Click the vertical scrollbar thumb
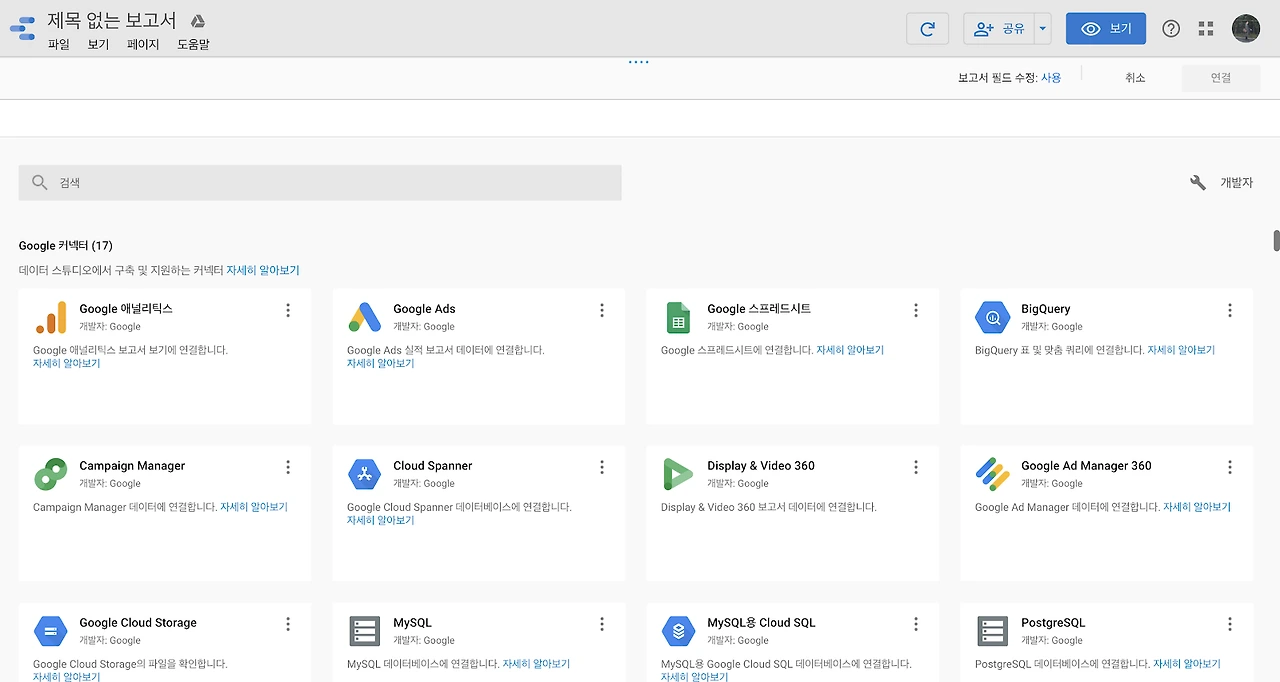The image size is (1280, 682). tap(1276, 241)
